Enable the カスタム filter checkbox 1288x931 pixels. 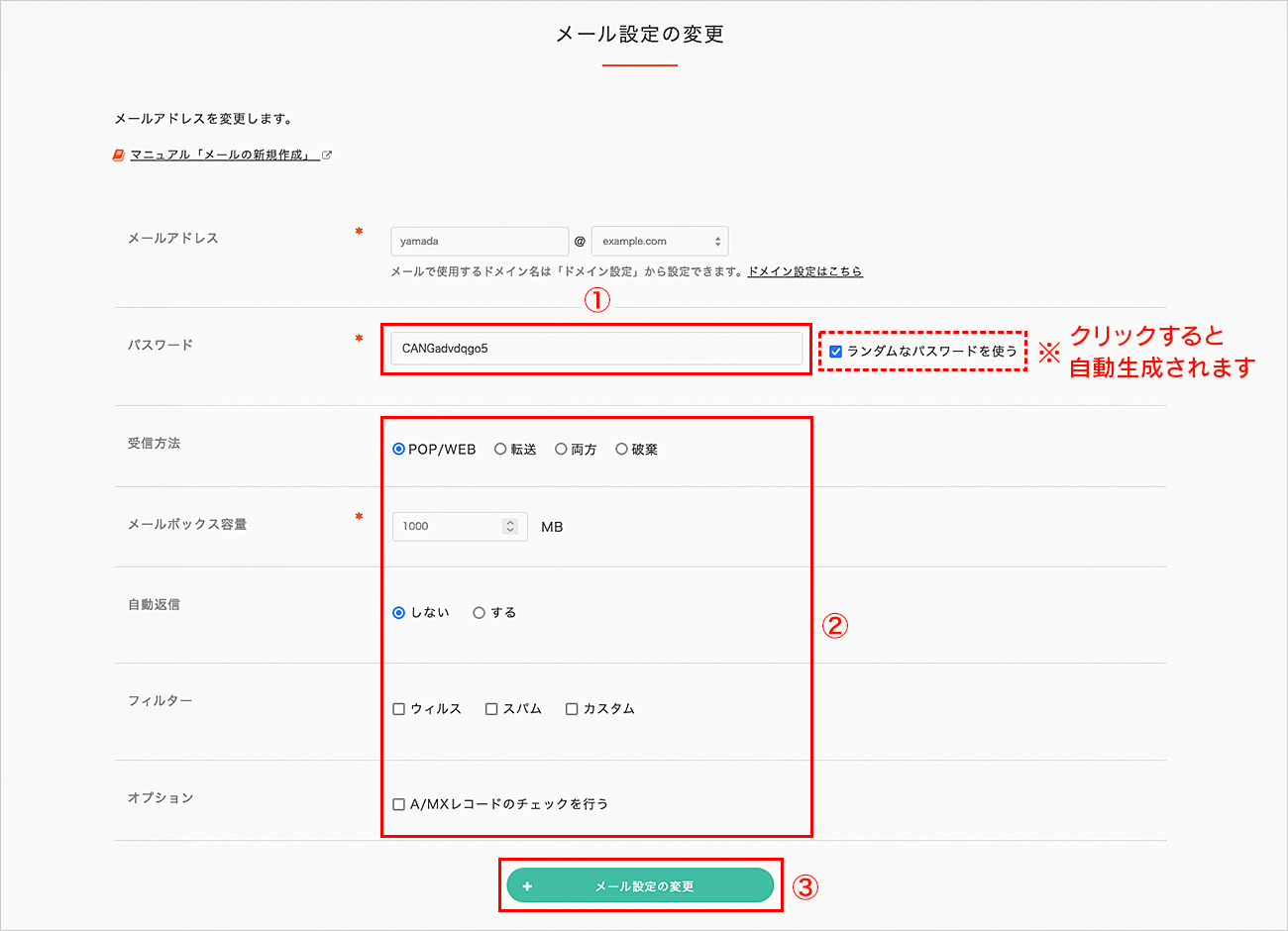point(572,709)
